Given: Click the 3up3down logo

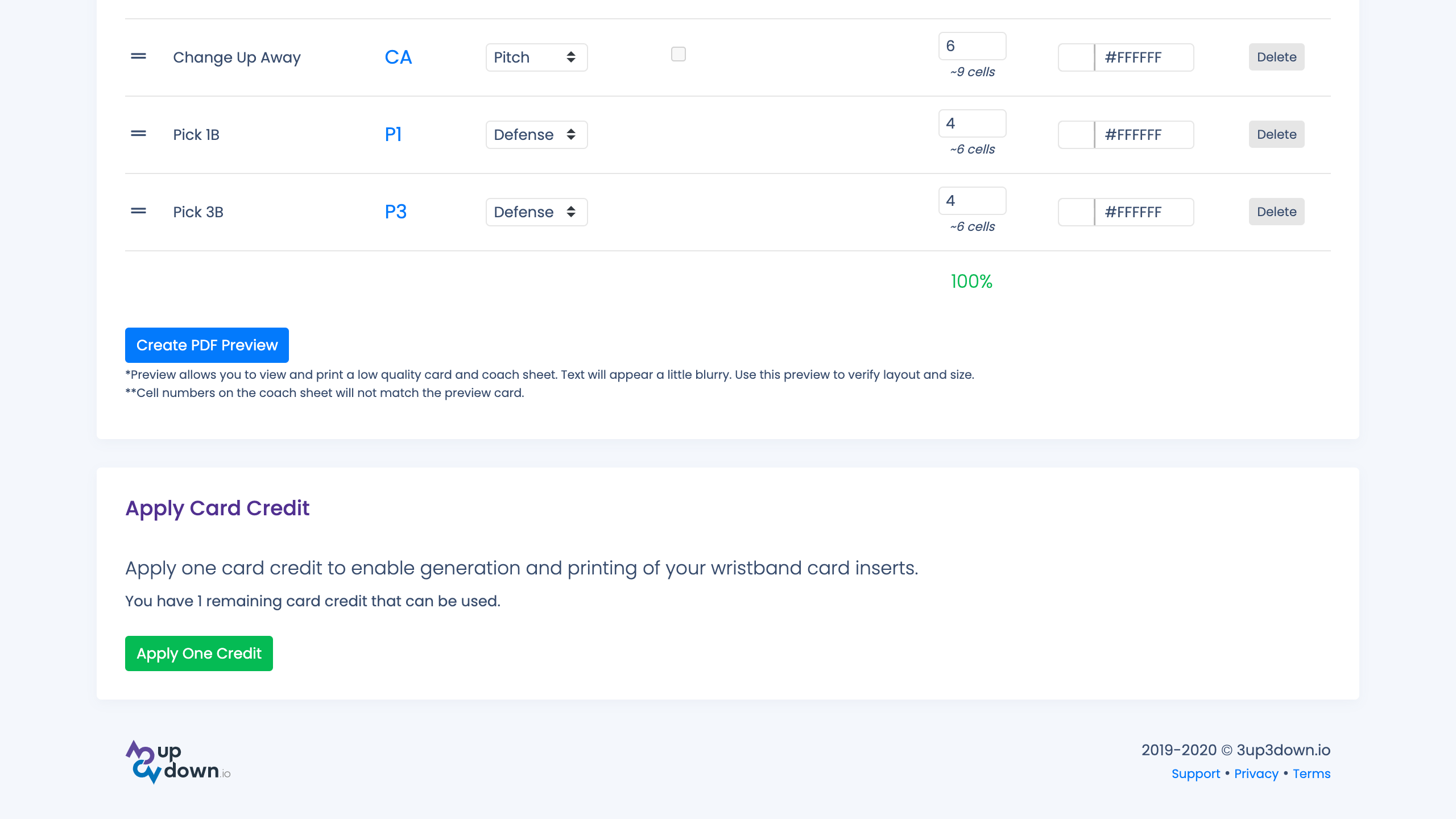Looking at the screenshot, I should (176, 761).
